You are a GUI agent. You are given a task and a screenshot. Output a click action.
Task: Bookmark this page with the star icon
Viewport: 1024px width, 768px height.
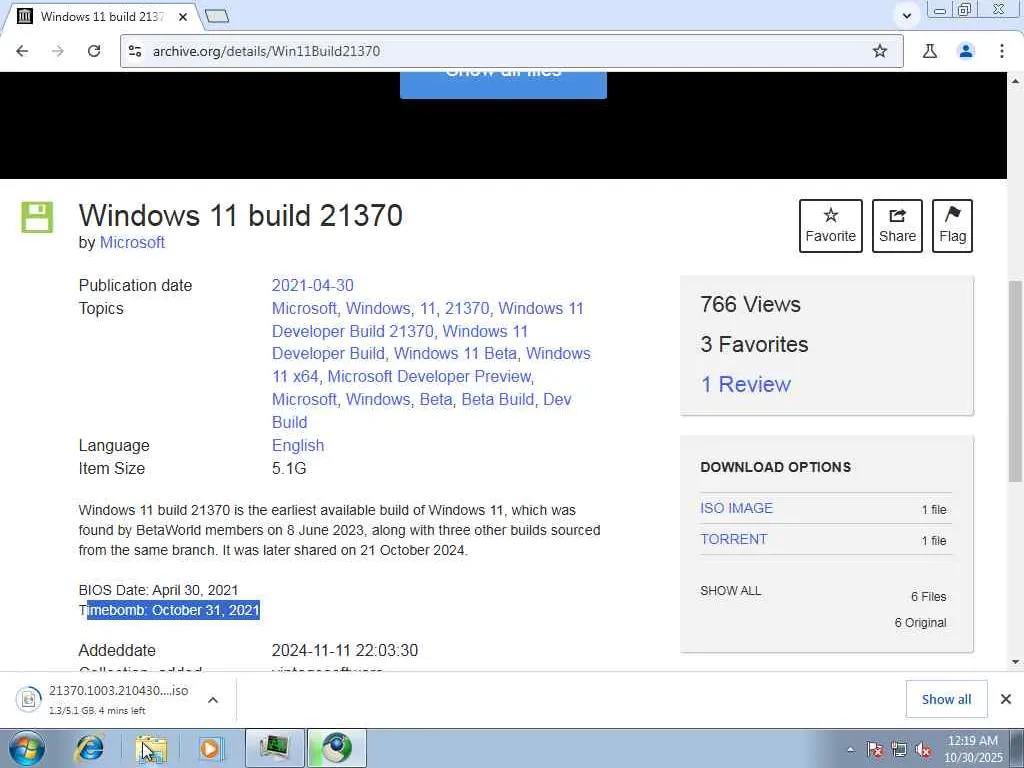pos(880,51)
